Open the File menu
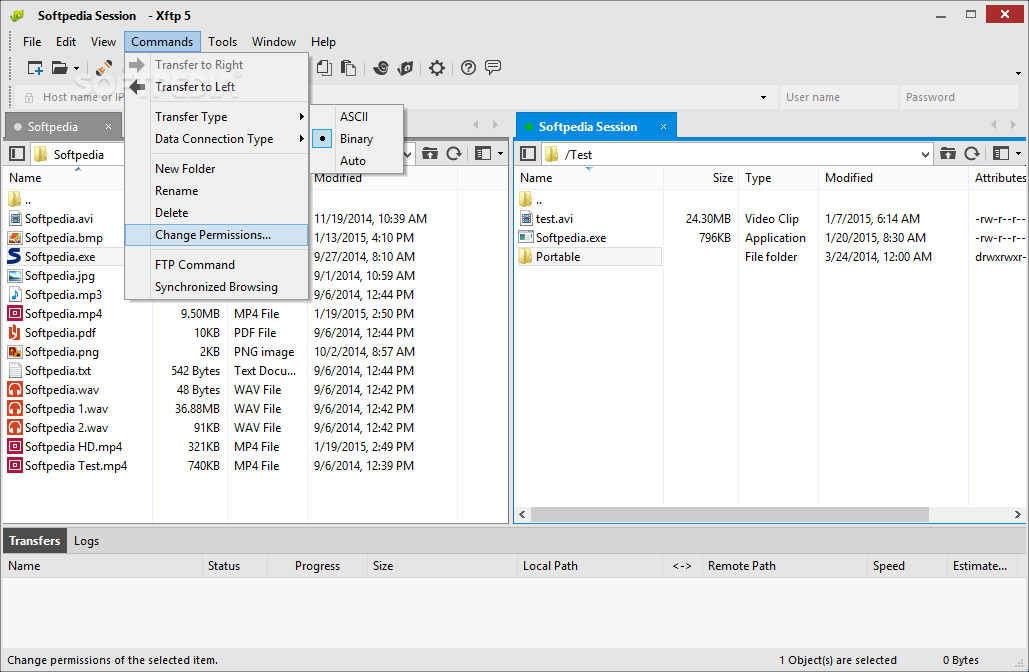Image resolution: width=1029 pixels, height=672 pixels. 32,41
